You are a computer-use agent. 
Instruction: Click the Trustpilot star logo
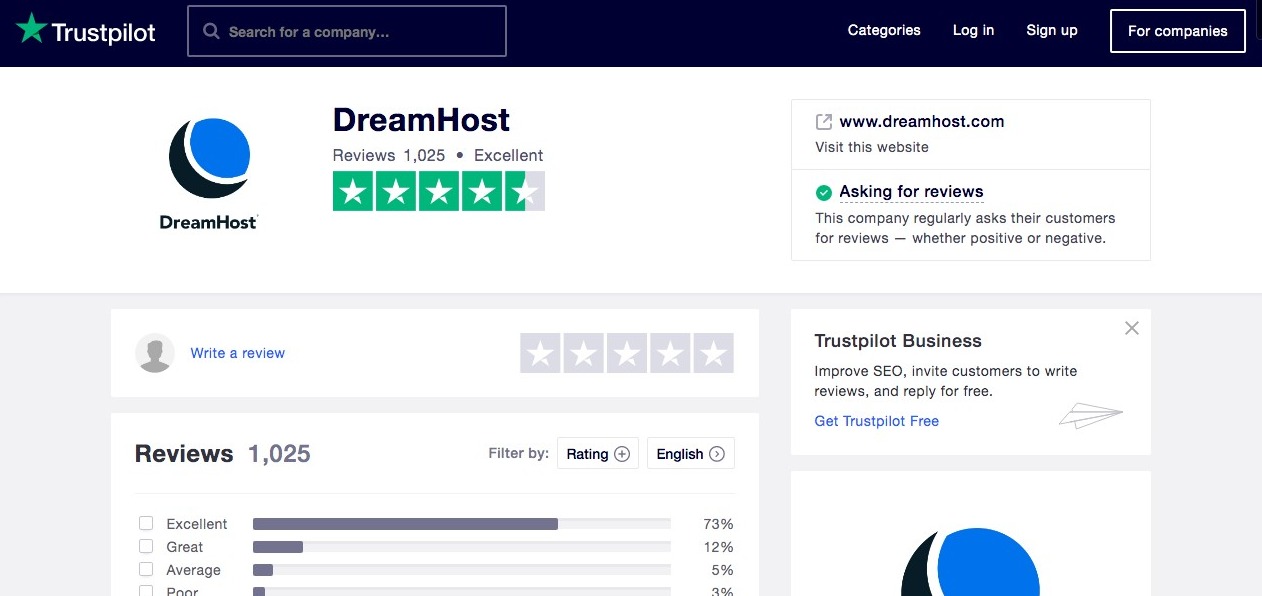(31, 29)
